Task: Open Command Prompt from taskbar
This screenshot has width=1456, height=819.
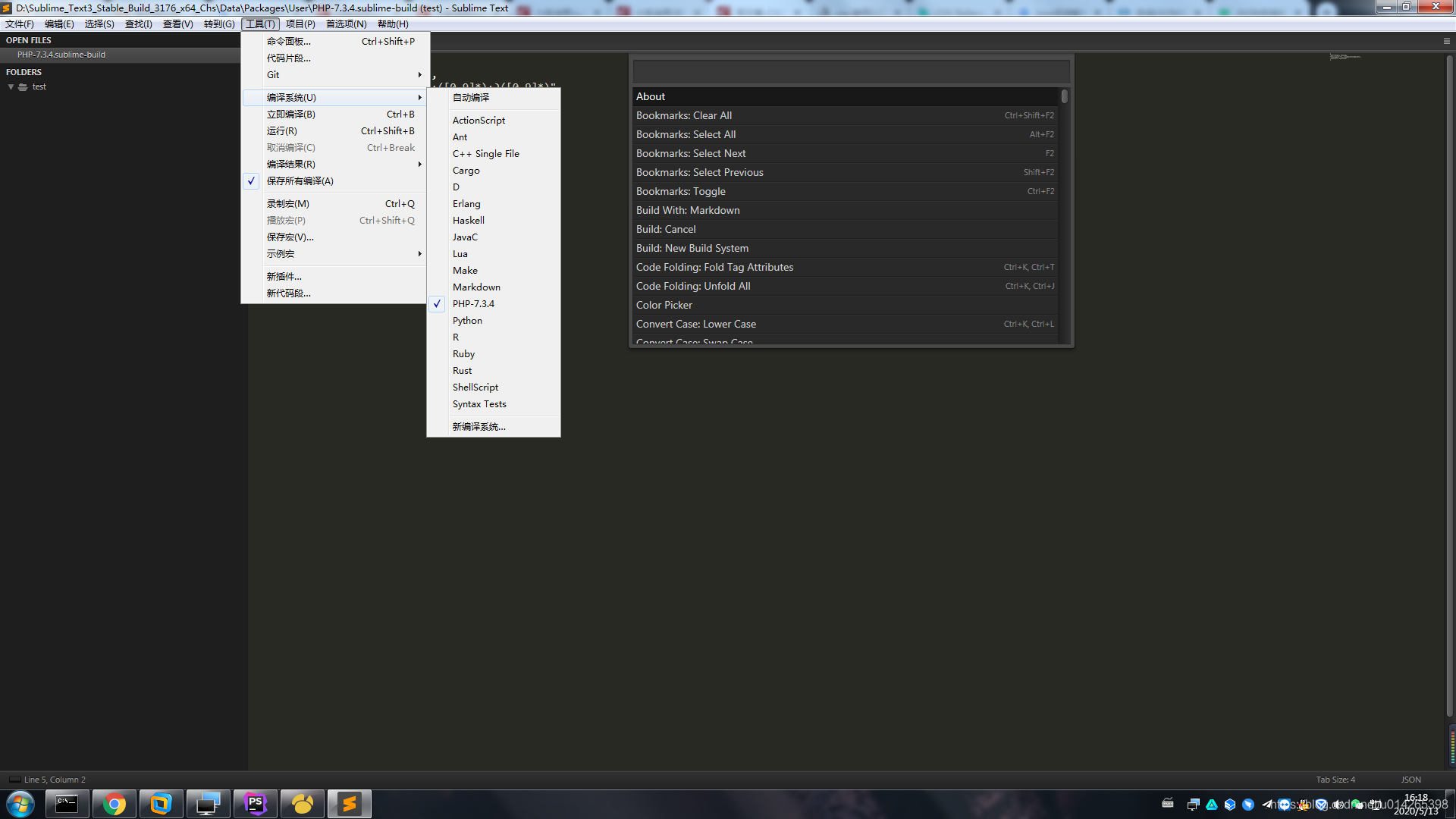Action: (x=65, y=803)
